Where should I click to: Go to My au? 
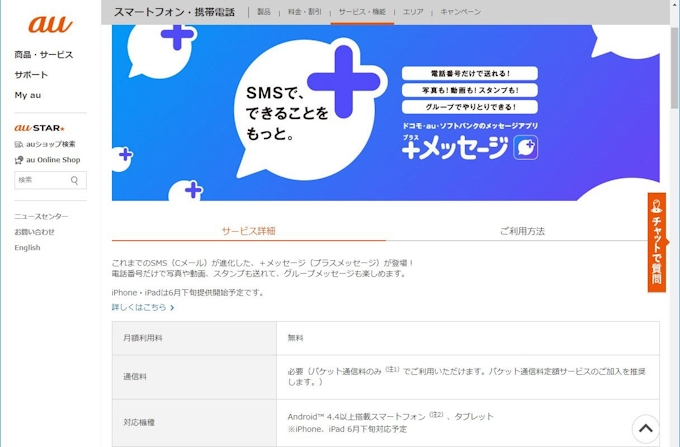[x=28, y=95]
